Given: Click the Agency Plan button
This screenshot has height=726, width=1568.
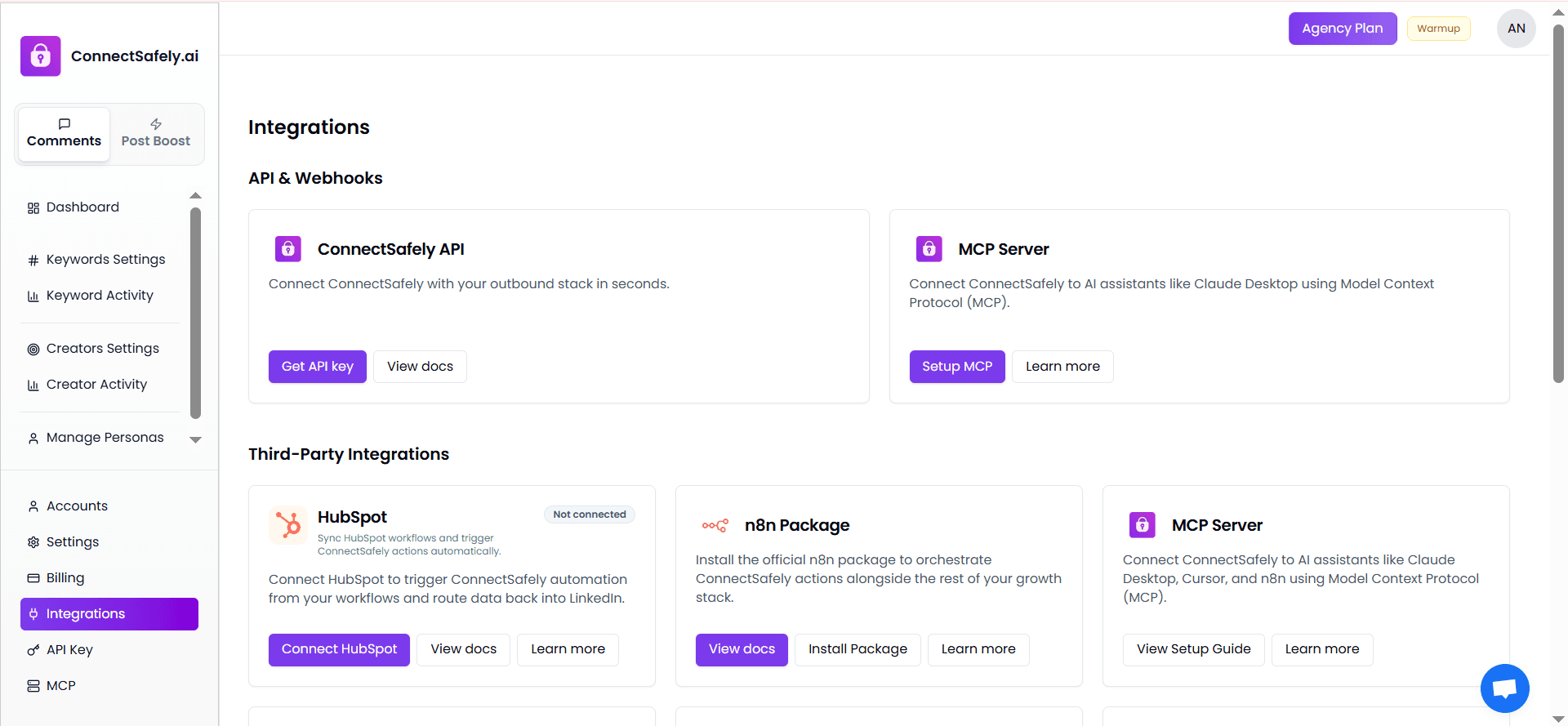Looking at the screenshot, I should point(1343,29).
